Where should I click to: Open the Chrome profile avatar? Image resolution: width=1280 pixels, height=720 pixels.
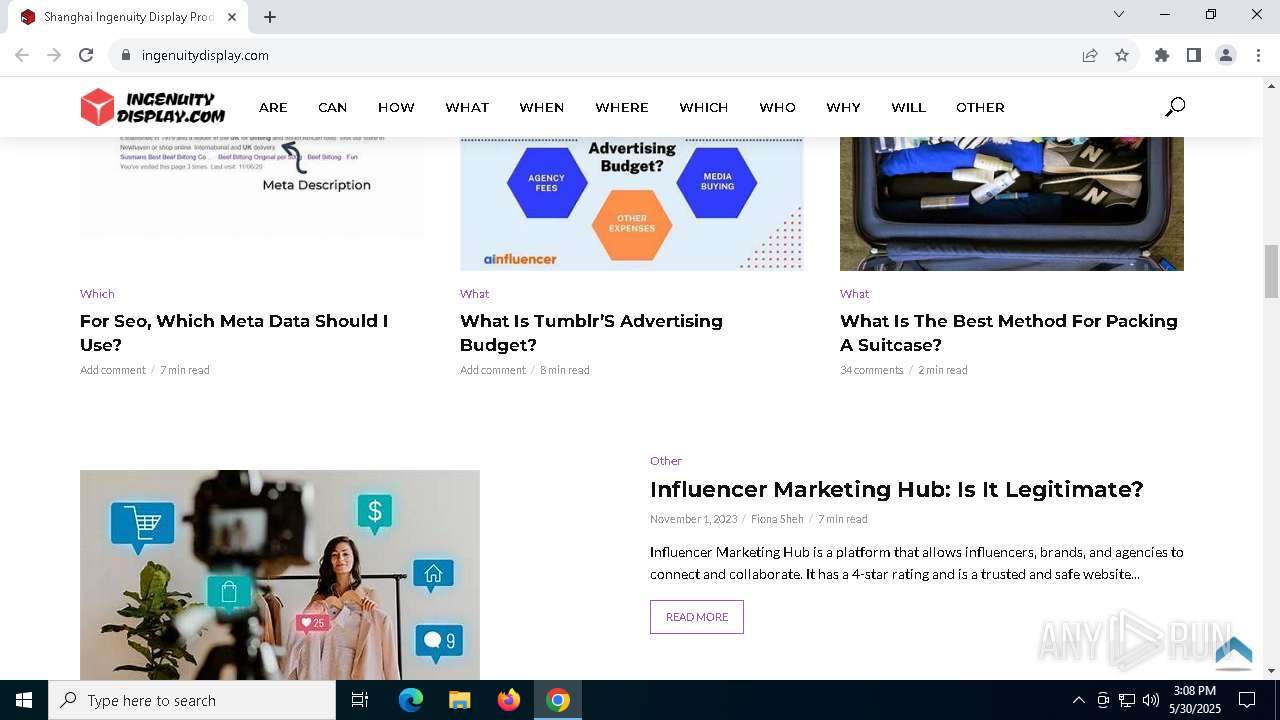[x=1226, y=55]
